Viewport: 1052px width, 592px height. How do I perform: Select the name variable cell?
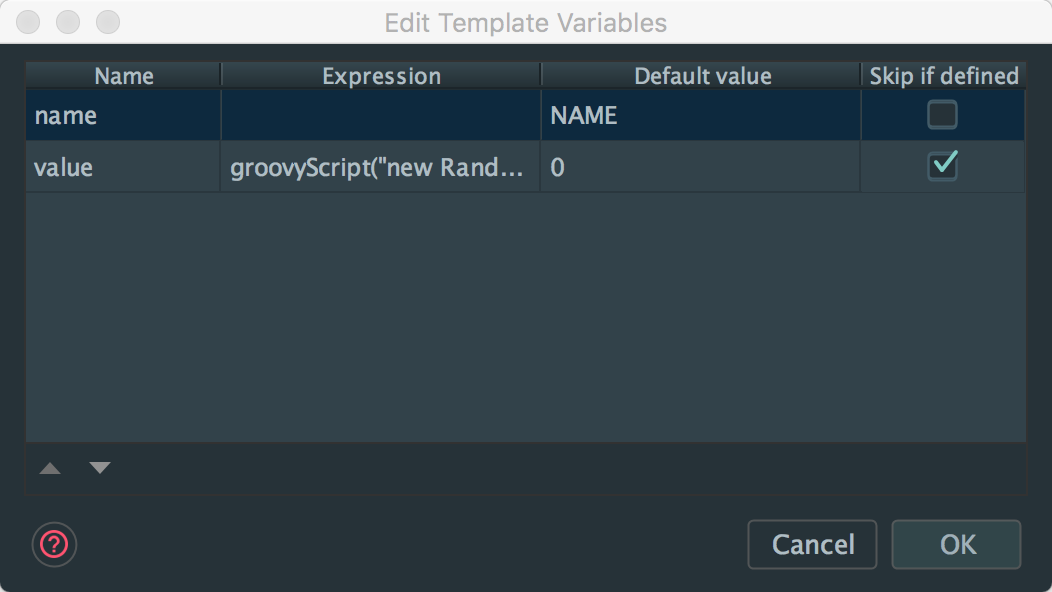click(123, 116)
